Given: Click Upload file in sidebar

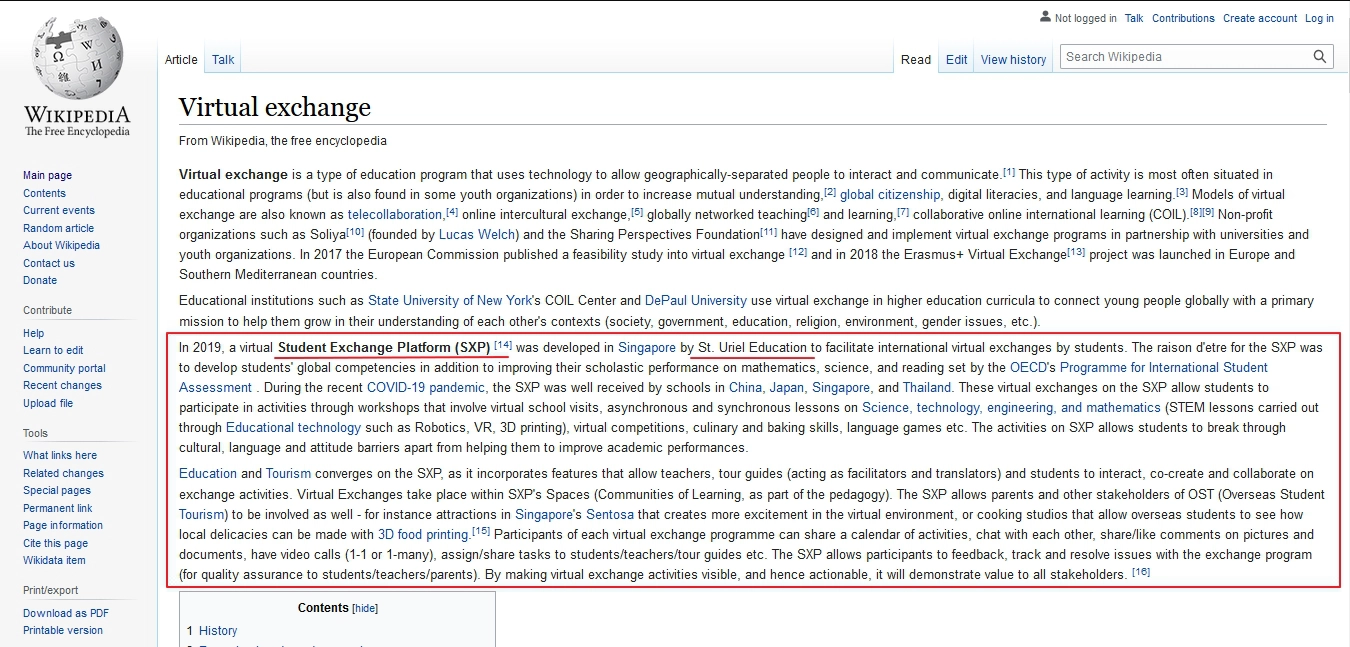Looking at the screenshot, I should pyautogui.click(x=48, y=404).
